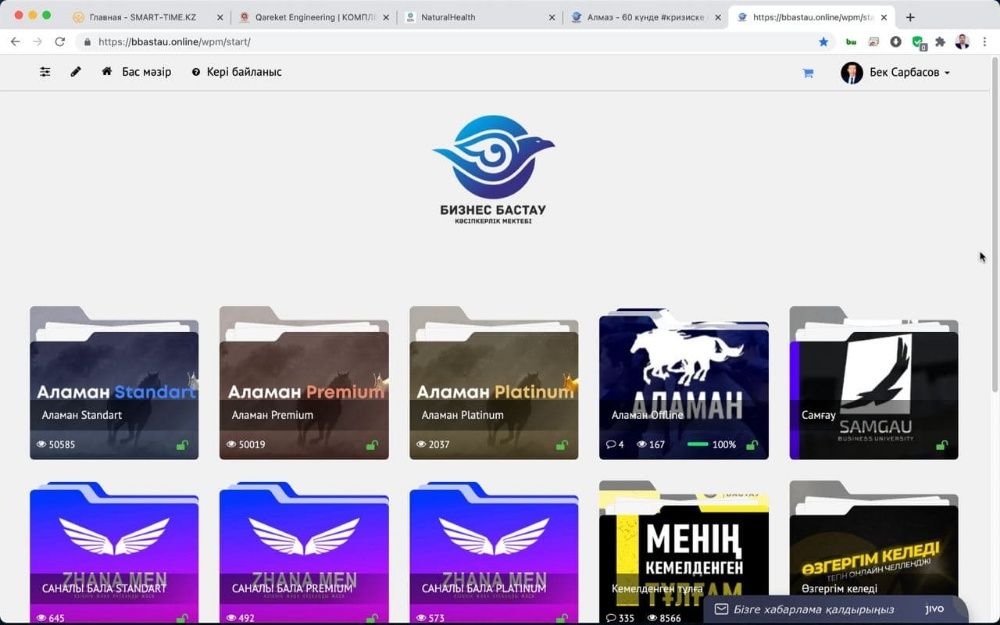
Task: Go back with browser back arrow
Action: (15, 41)
